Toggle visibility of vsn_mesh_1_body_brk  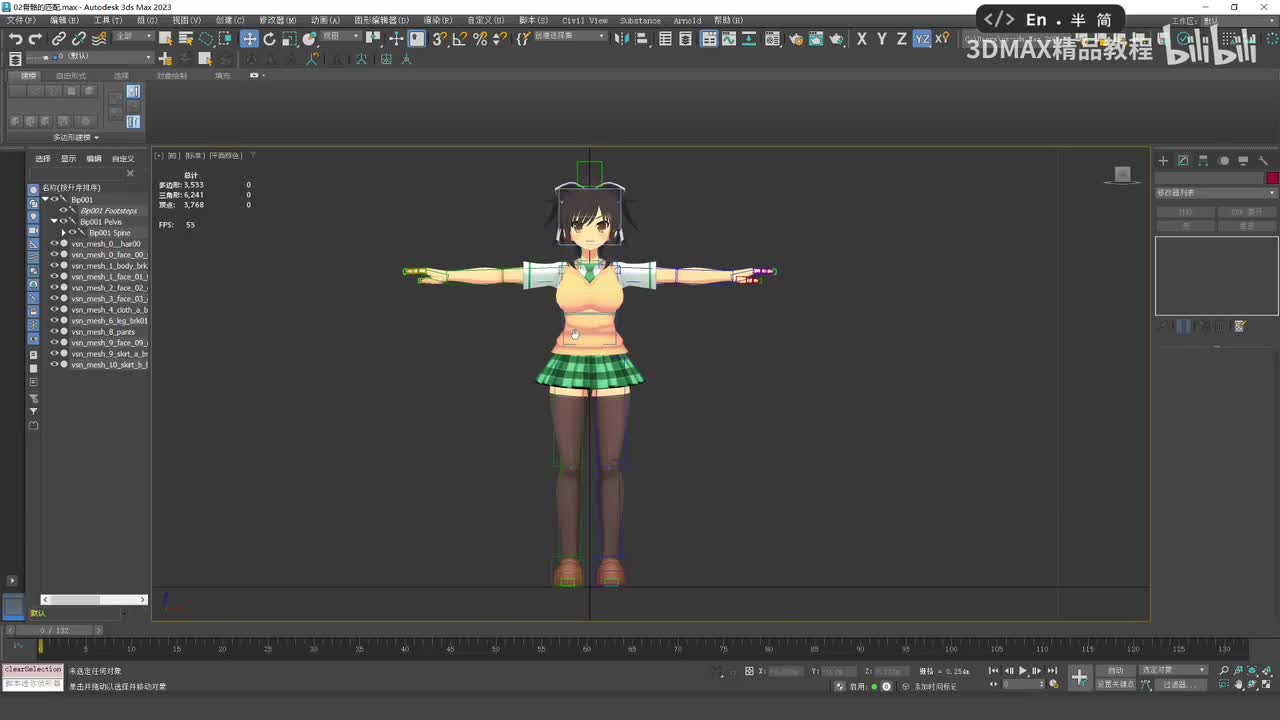click(55, 266)
